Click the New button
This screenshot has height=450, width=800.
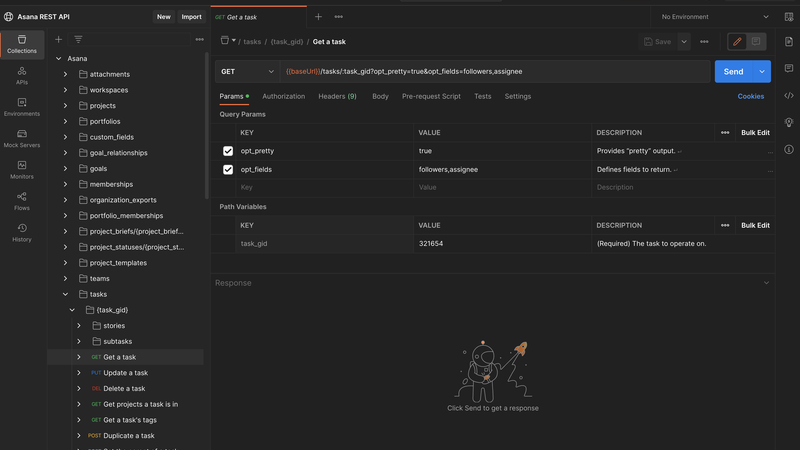[x=164, y=17]
